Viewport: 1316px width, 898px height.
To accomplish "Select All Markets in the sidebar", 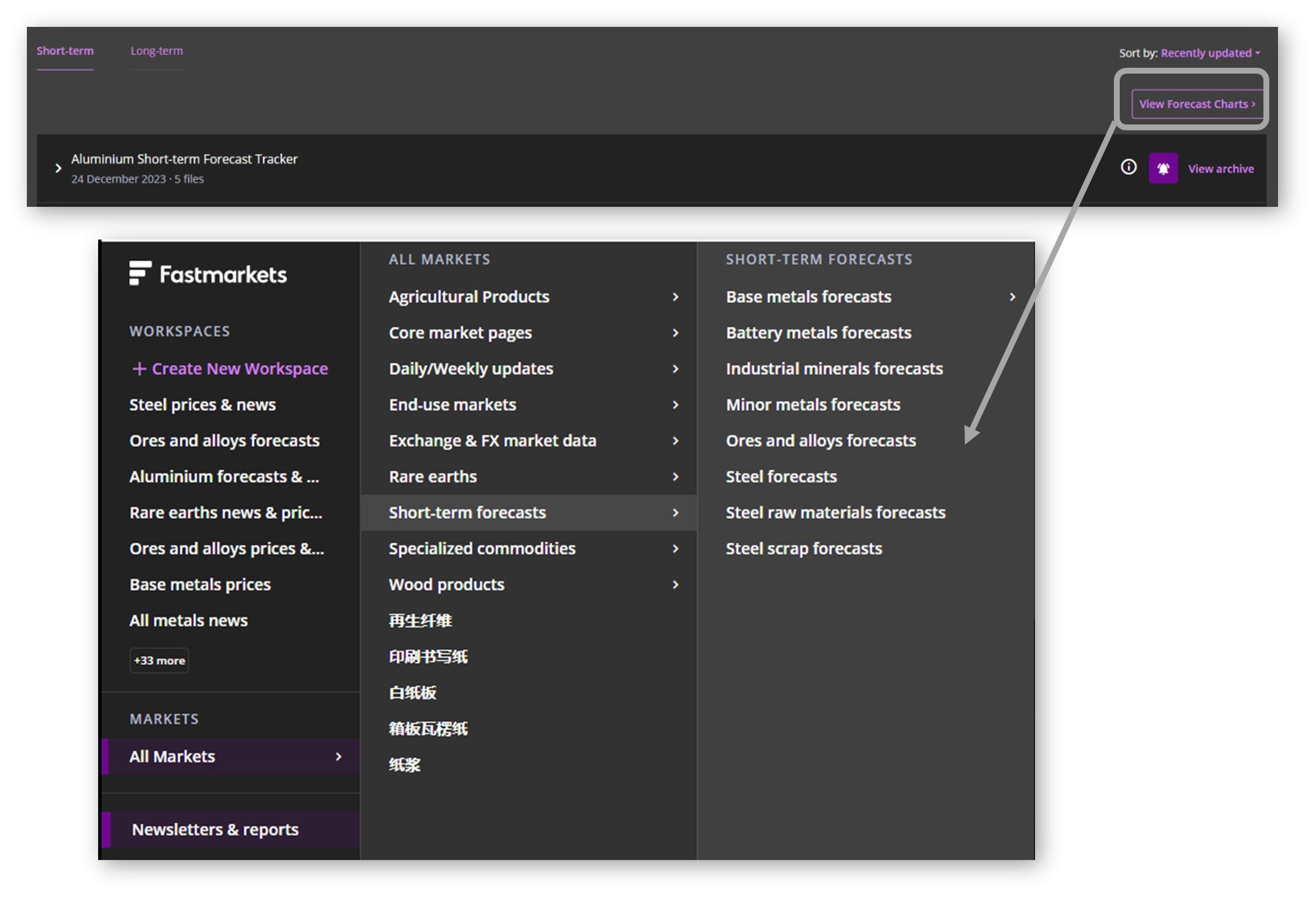I will (x=231, y=757).
